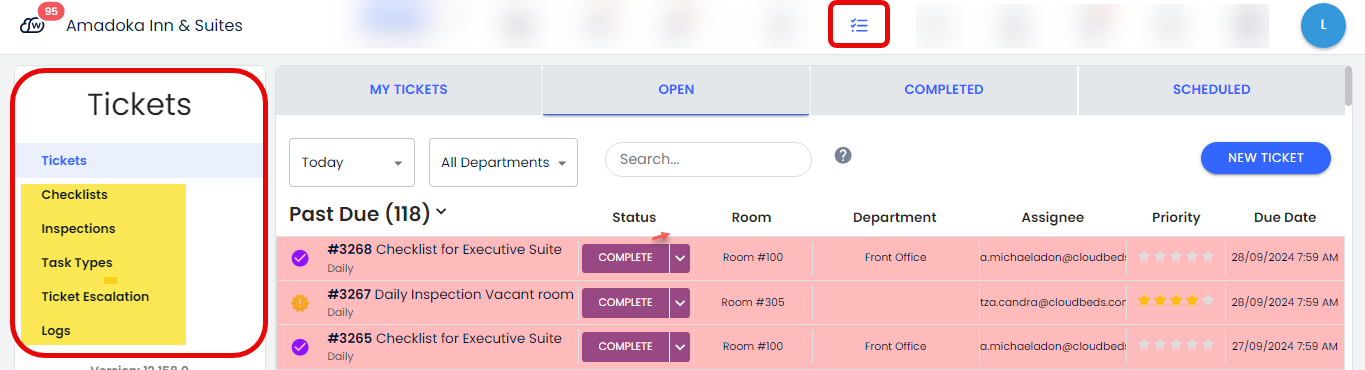Click purple checkmark icon on ticket #3268
The height and width of the screenshot is (370, 1365).
tap(300, 258)
